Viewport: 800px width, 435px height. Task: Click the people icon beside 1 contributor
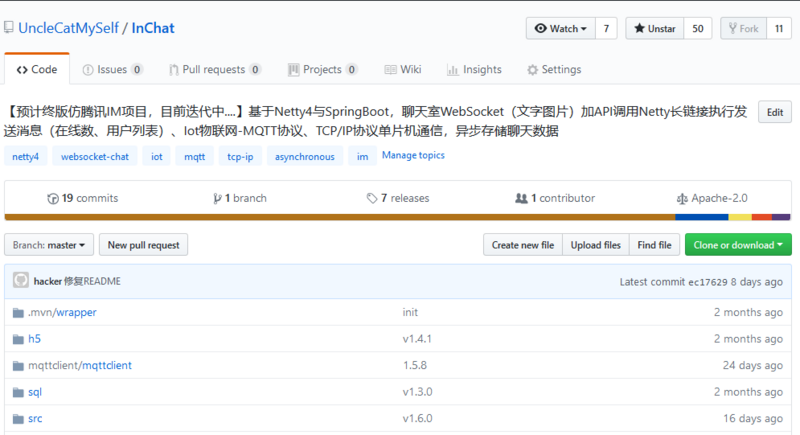pos(521,198)
